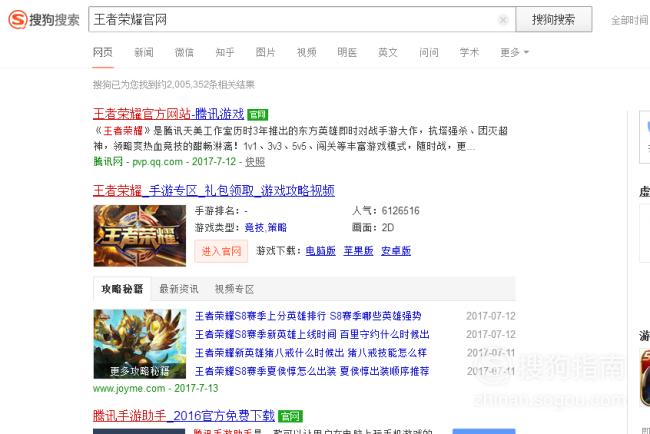
Task: Open 王者荣耀官方网站-腾讯游戏 result
Action: point(168,114)
